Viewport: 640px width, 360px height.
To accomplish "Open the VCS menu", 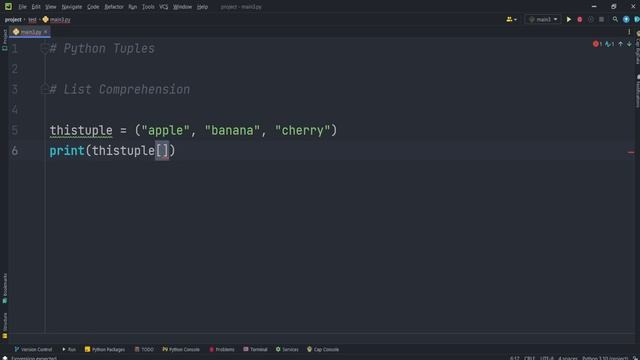I will coord(164,7).
